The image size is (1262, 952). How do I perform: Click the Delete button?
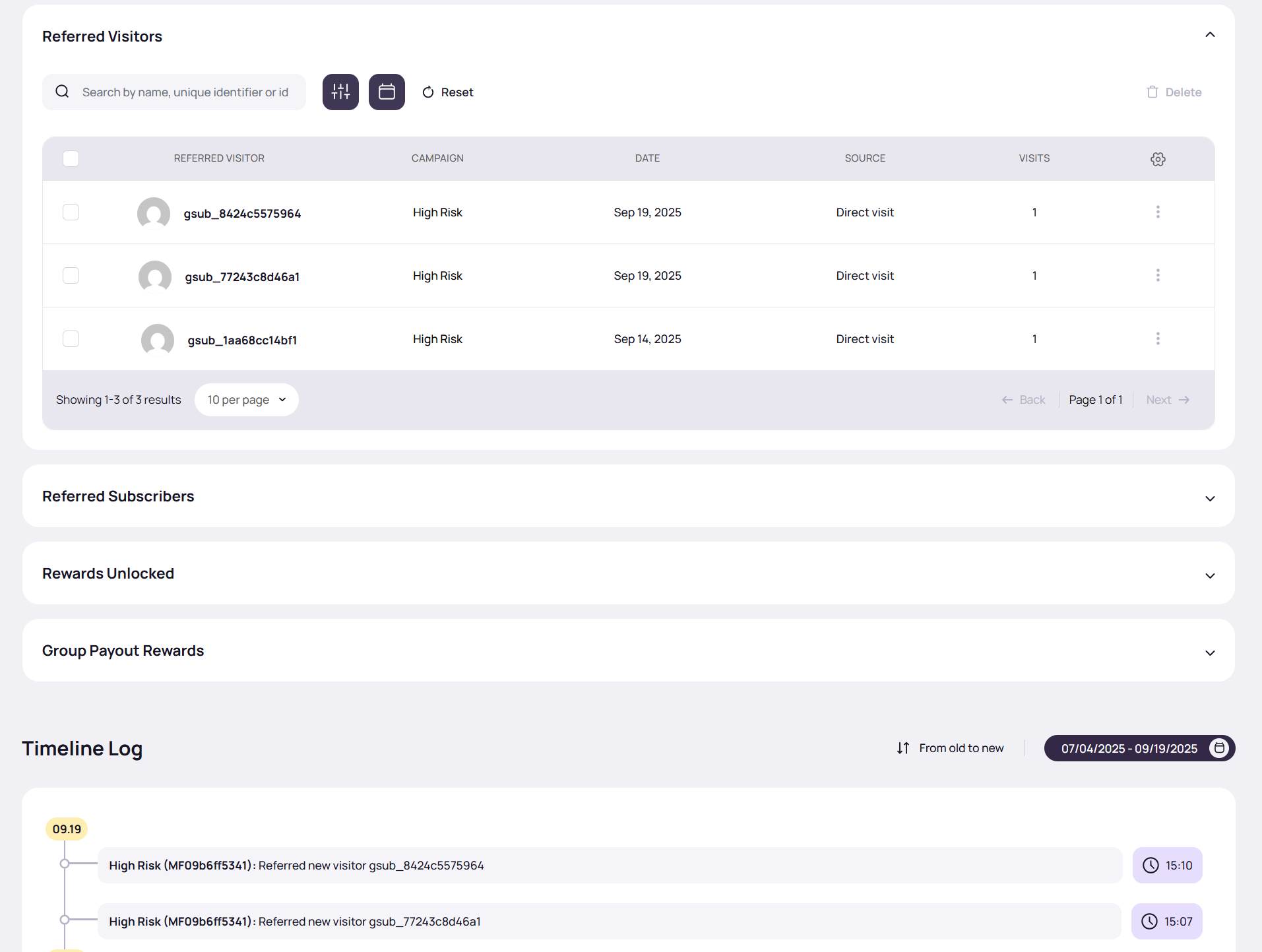pos(1174,92)
